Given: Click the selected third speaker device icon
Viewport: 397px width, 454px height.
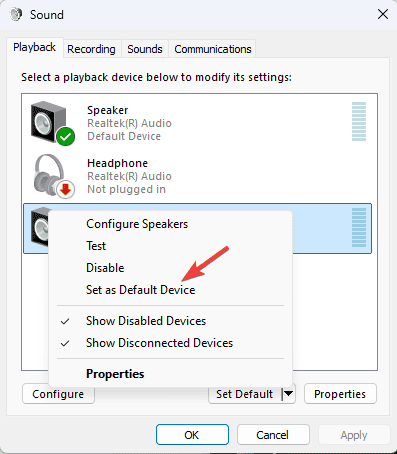Looking at the screenshot, I should (x=39, y=226).
